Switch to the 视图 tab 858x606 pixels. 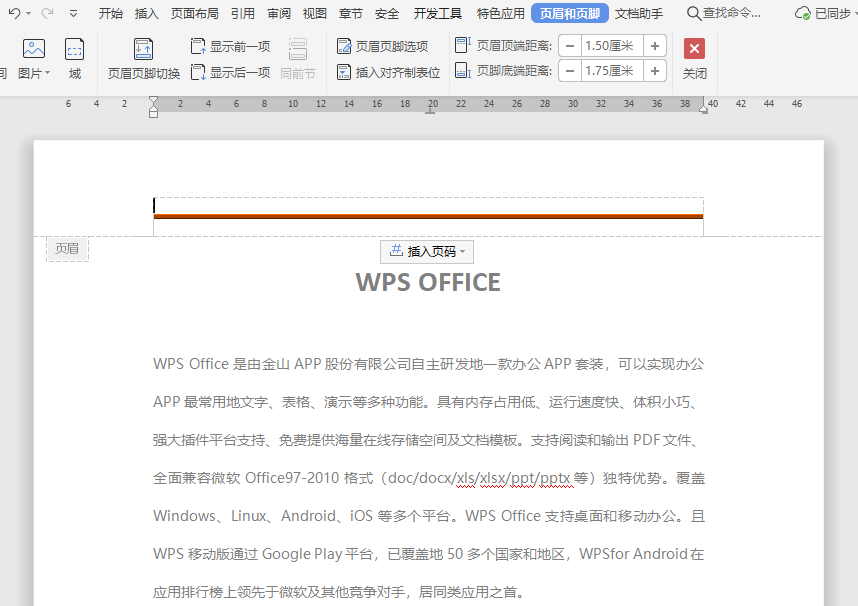[315, 13]
